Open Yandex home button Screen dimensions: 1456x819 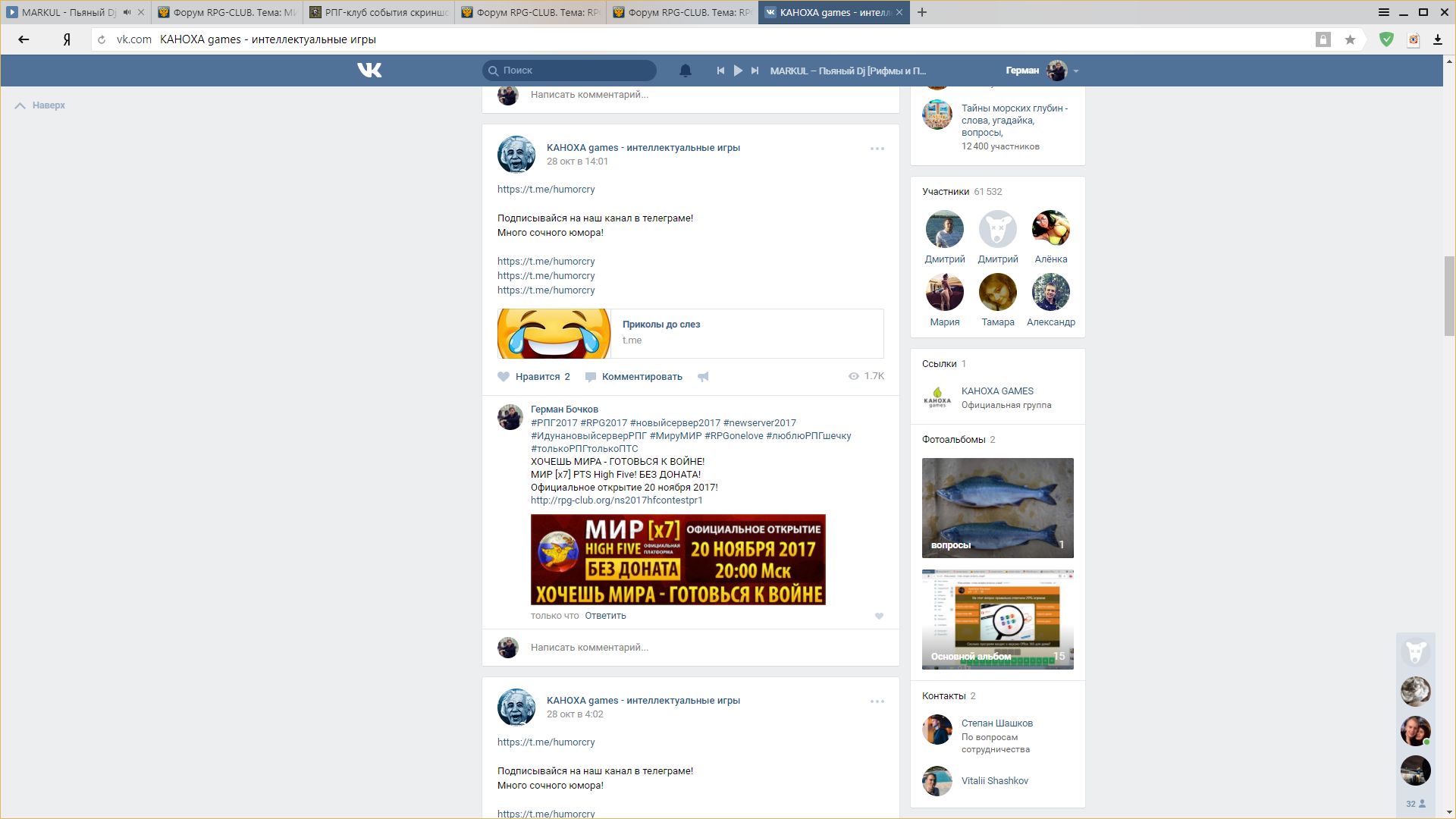pos(67,39)
